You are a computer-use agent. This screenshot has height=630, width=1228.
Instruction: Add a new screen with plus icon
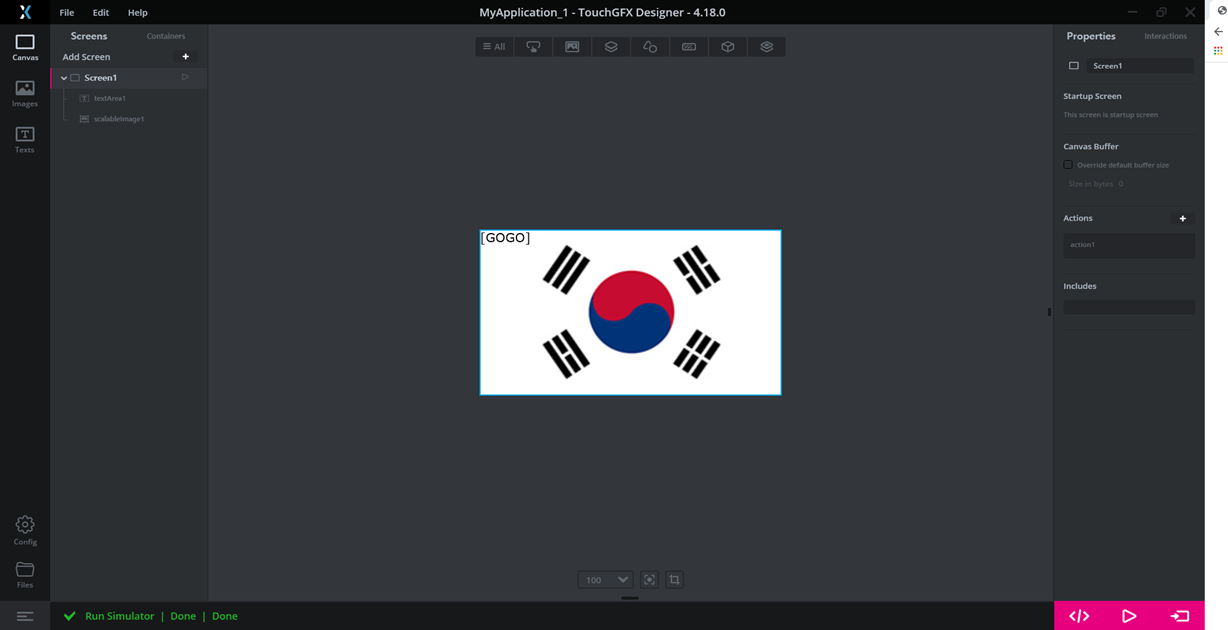click(x=185, y=57)
